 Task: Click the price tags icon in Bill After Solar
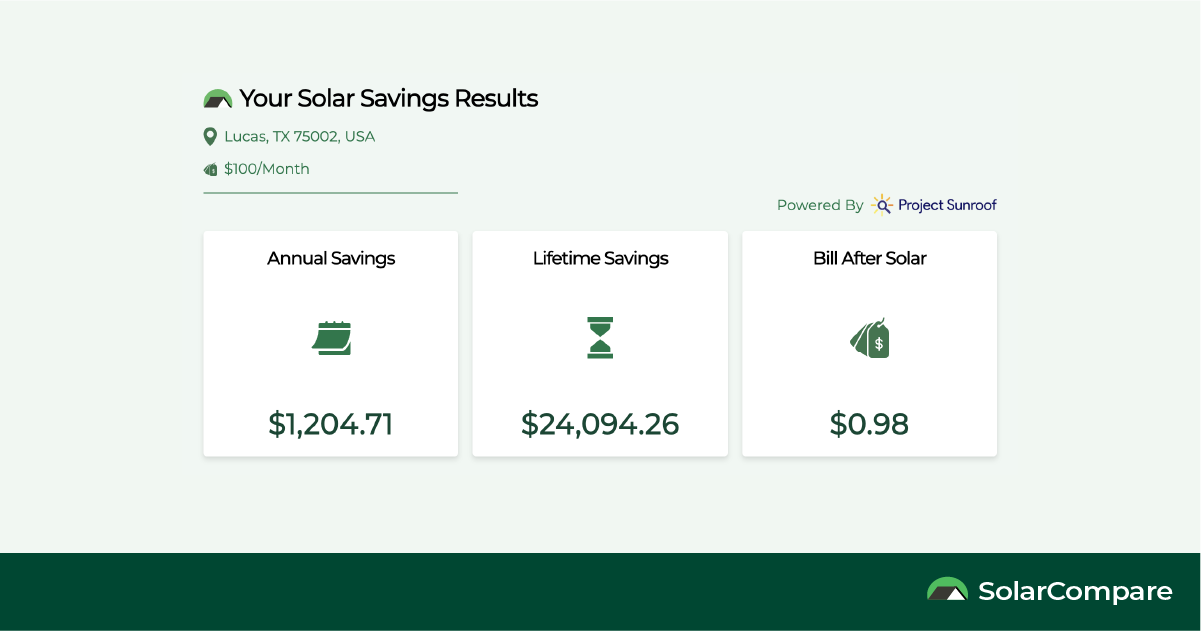point(868,338)
